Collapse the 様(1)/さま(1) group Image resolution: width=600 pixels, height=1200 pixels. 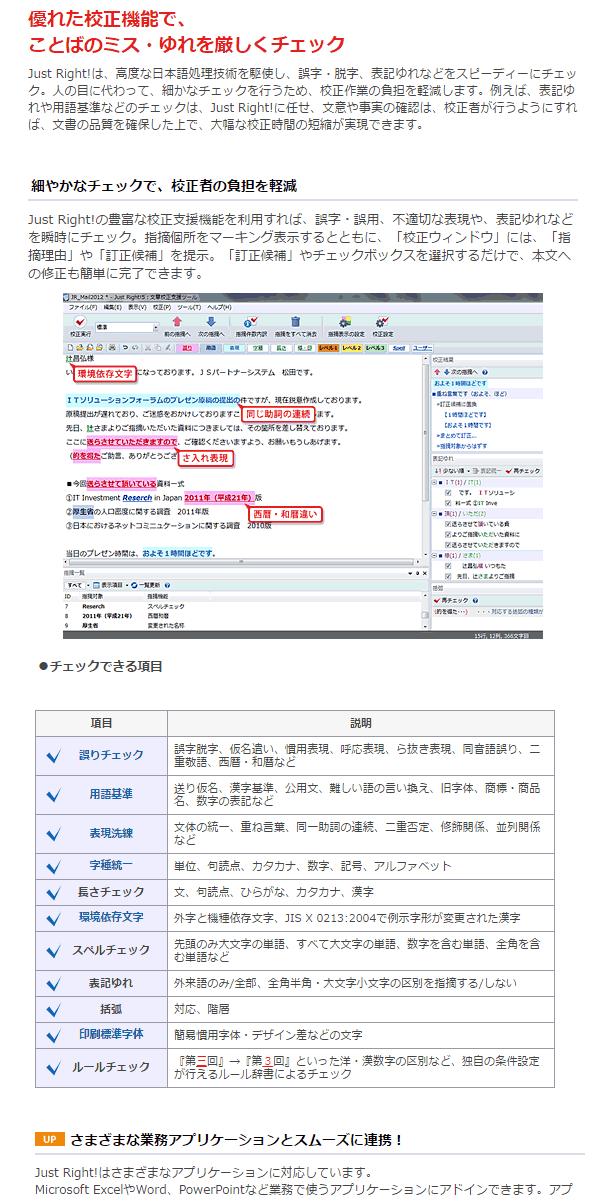(x=434, y=555)
